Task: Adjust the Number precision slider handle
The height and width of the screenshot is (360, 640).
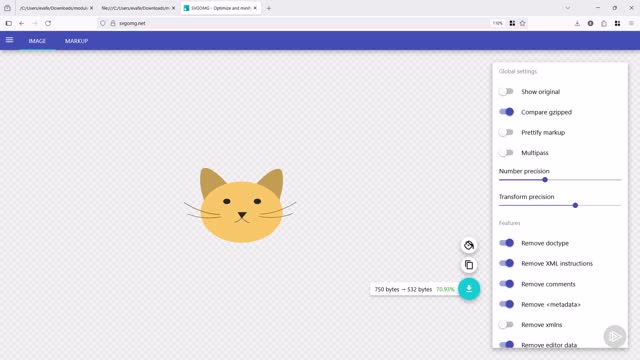Action: (545, 180)
